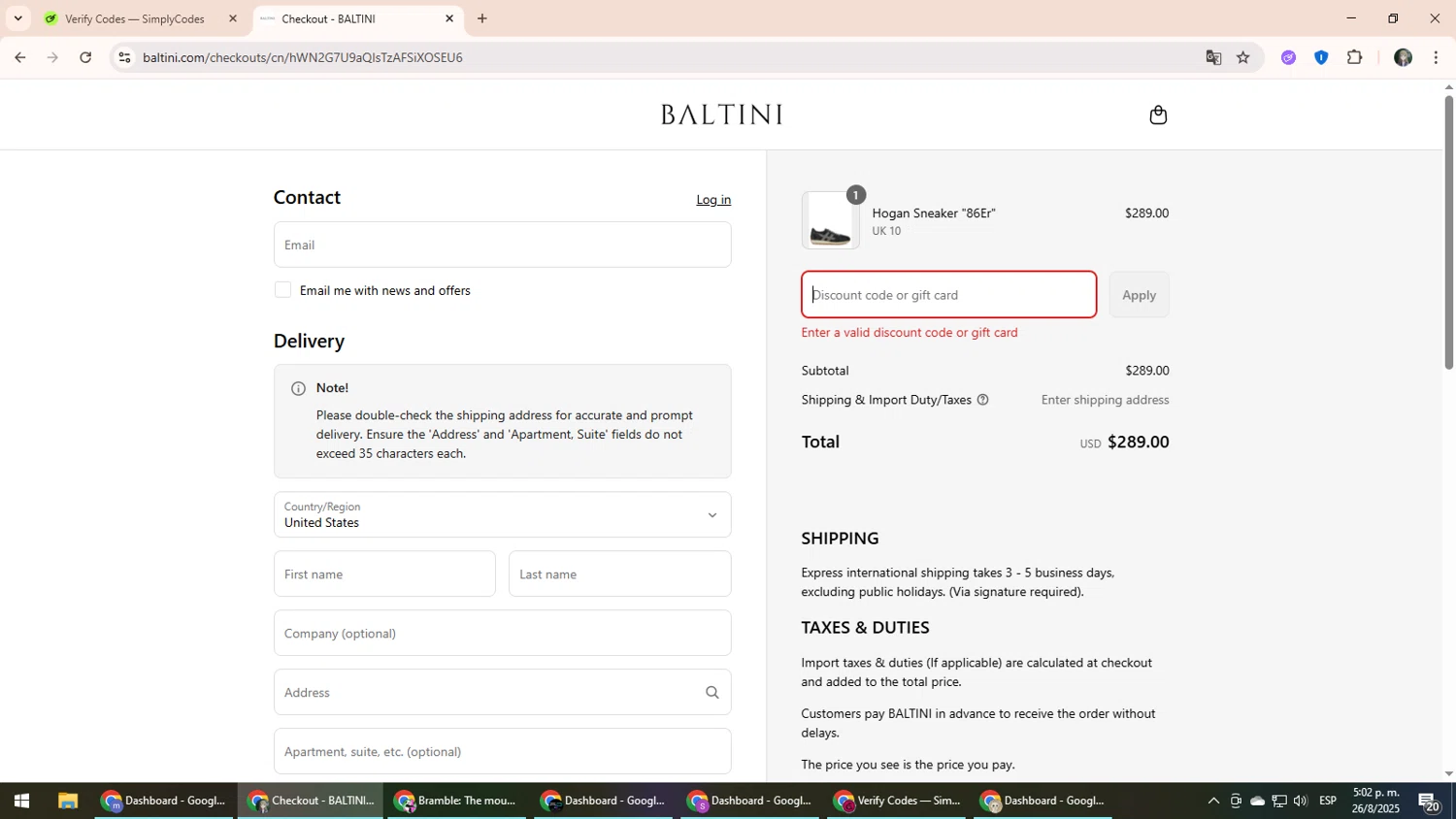Reload the checkout page

click(x=85, y=57)
